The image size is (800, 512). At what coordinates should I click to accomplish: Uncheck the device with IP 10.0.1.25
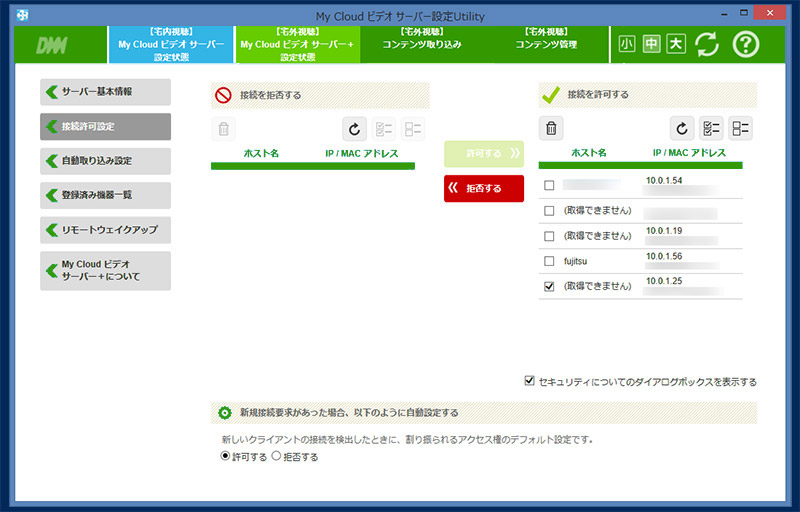[549, 286]
